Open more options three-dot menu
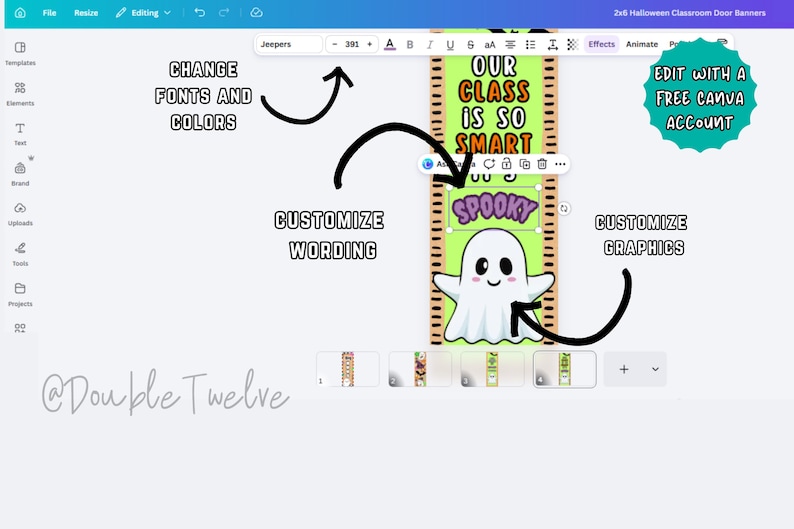 (x=560, y=164)
